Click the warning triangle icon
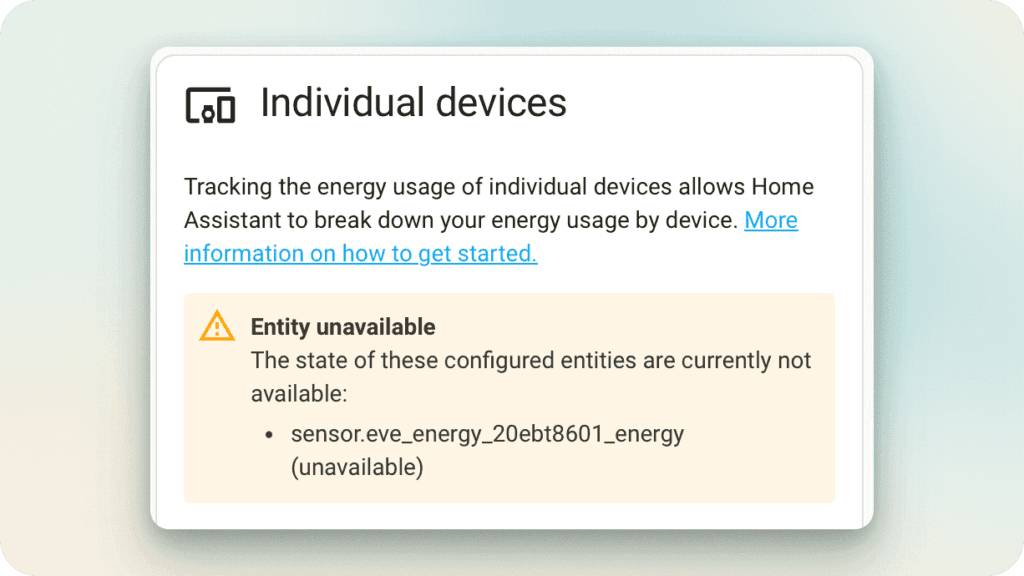This screenshot has width=1024, height=576. (216, 326)
